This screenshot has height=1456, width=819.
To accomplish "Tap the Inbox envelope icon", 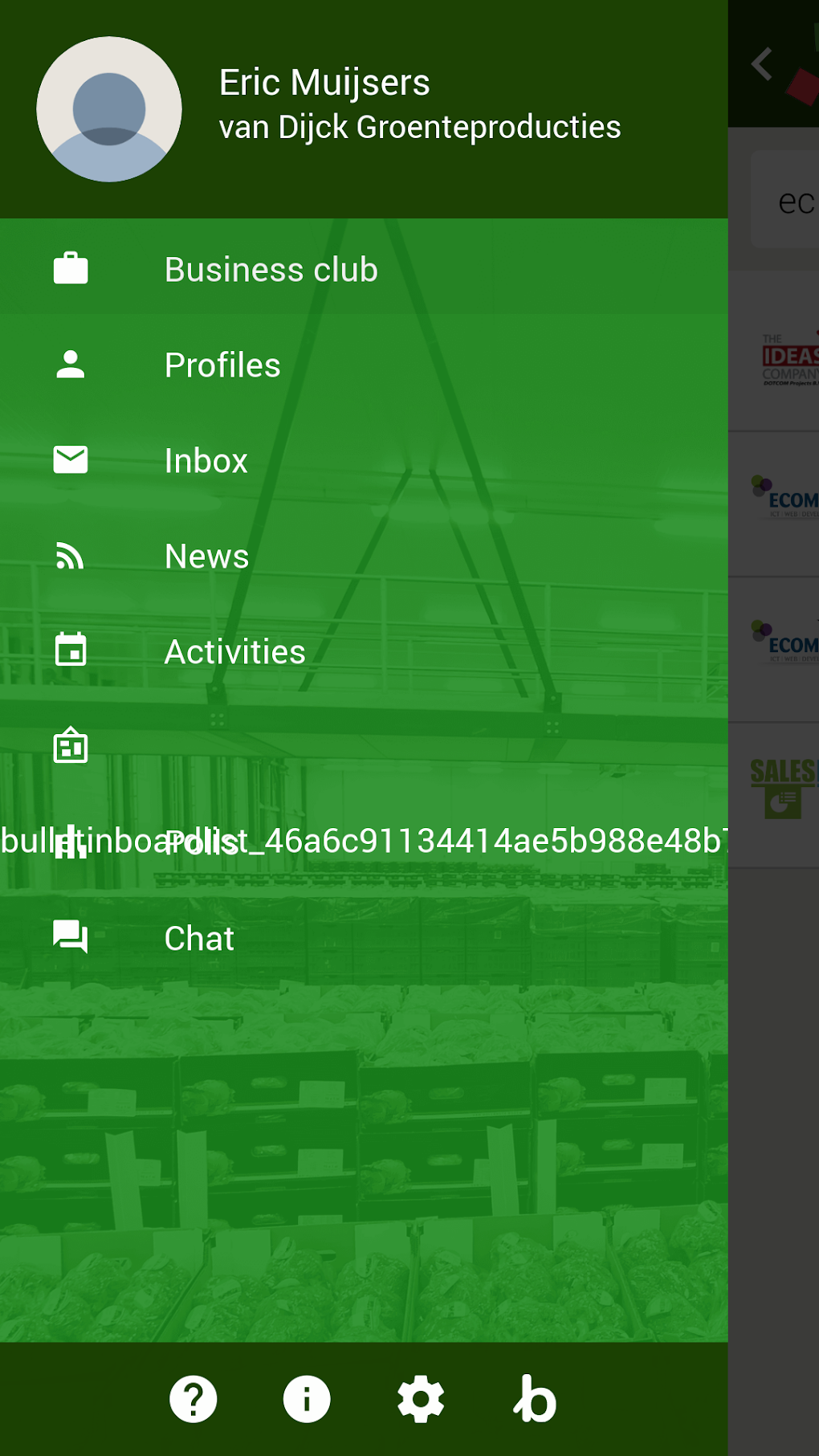I will click(71, 459).
